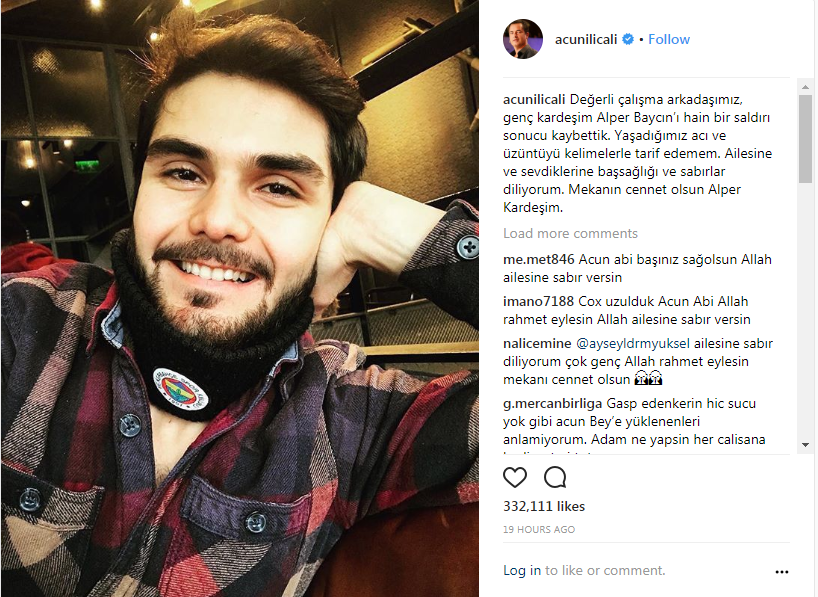Screen dimensions: 818x597
Task: Click the heart like icon
Action: click(x=514, y=477)
